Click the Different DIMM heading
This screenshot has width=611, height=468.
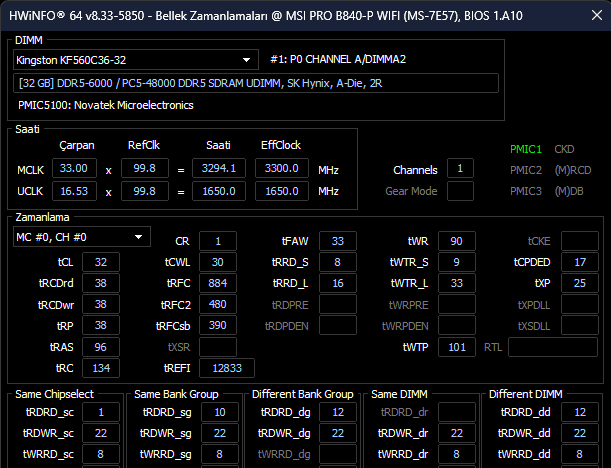(x=526, y=394)
